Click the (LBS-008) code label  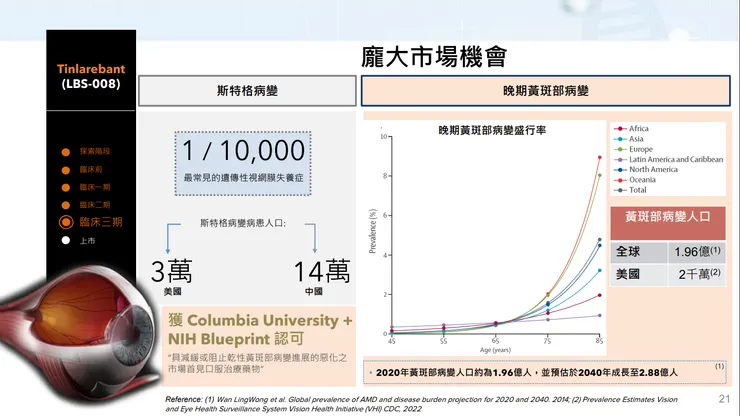91,84
